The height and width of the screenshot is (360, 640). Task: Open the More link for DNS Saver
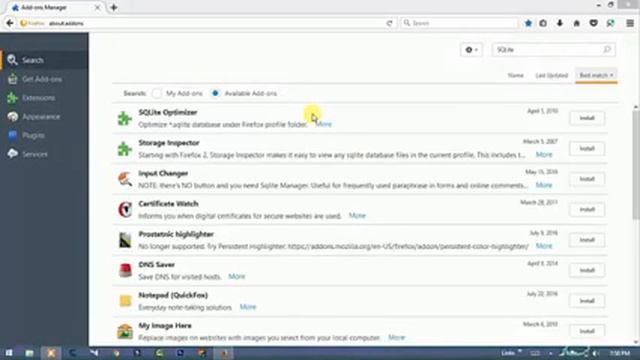pos(237,276)
